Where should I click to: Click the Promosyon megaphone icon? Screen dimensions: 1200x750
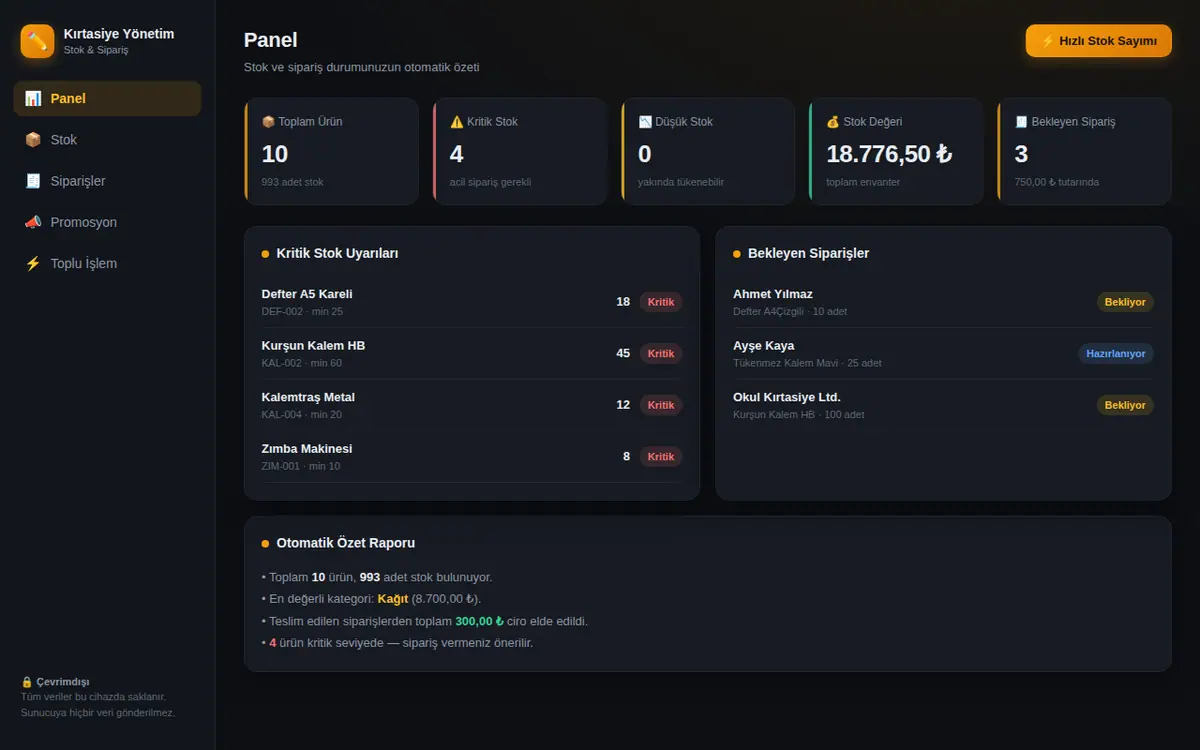click(33, 222)
